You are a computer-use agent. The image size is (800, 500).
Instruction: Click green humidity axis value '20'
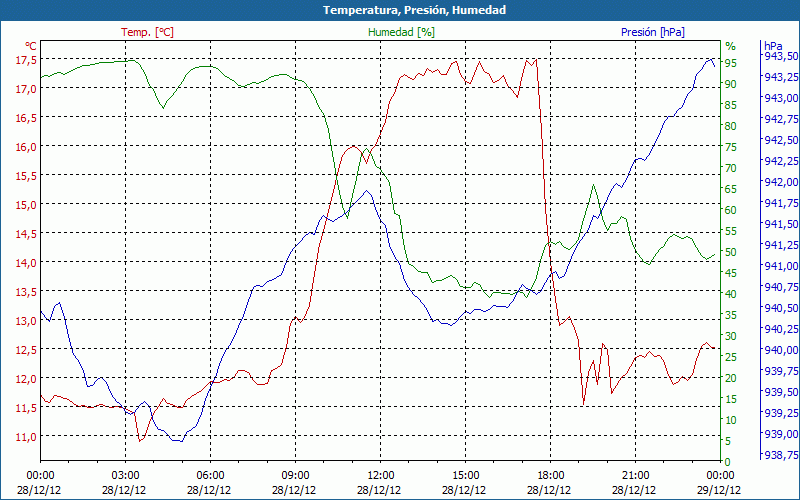pyautogui.click(x=731, y=378)
